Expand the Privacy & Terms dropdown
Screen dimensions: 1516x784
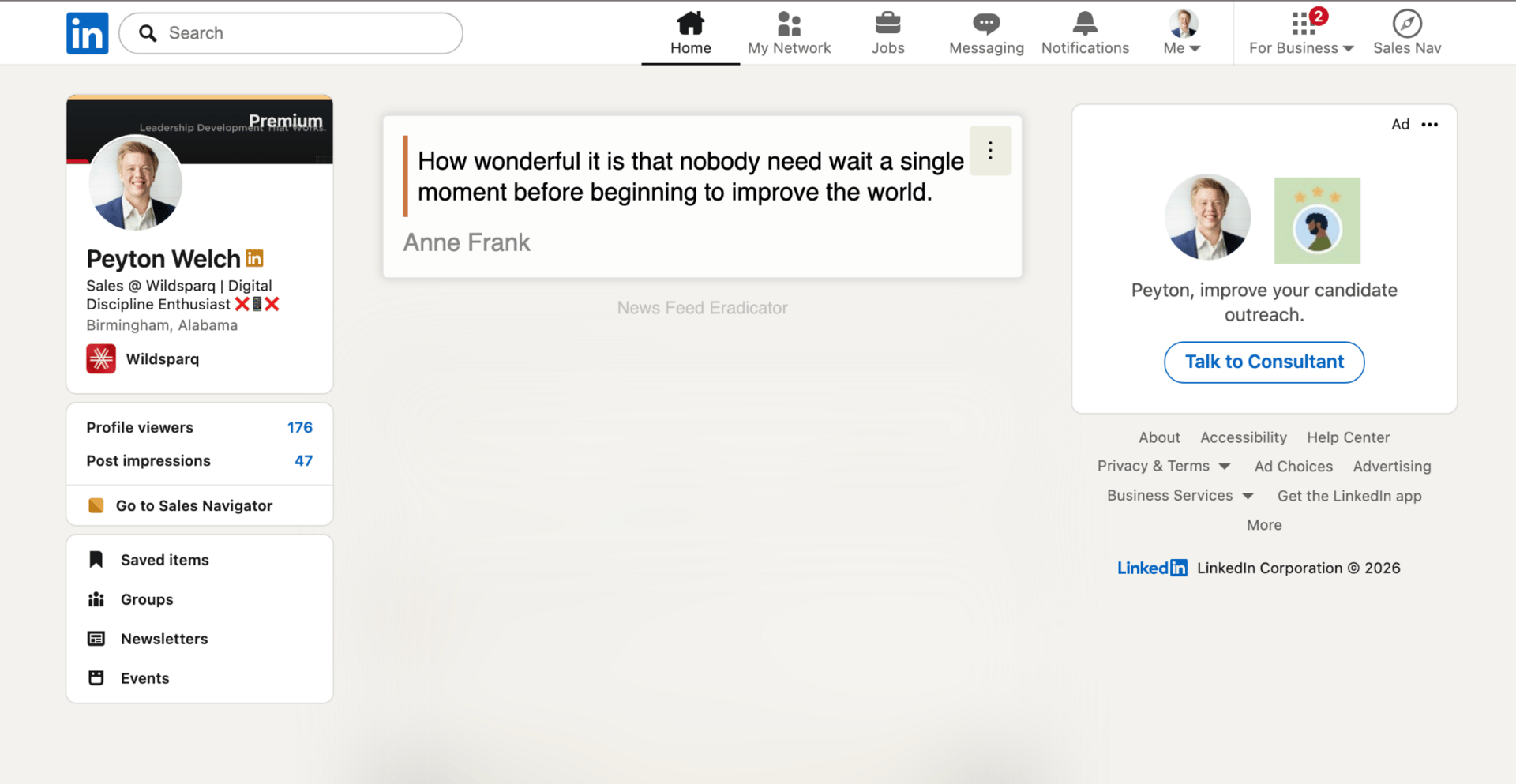1164,466
